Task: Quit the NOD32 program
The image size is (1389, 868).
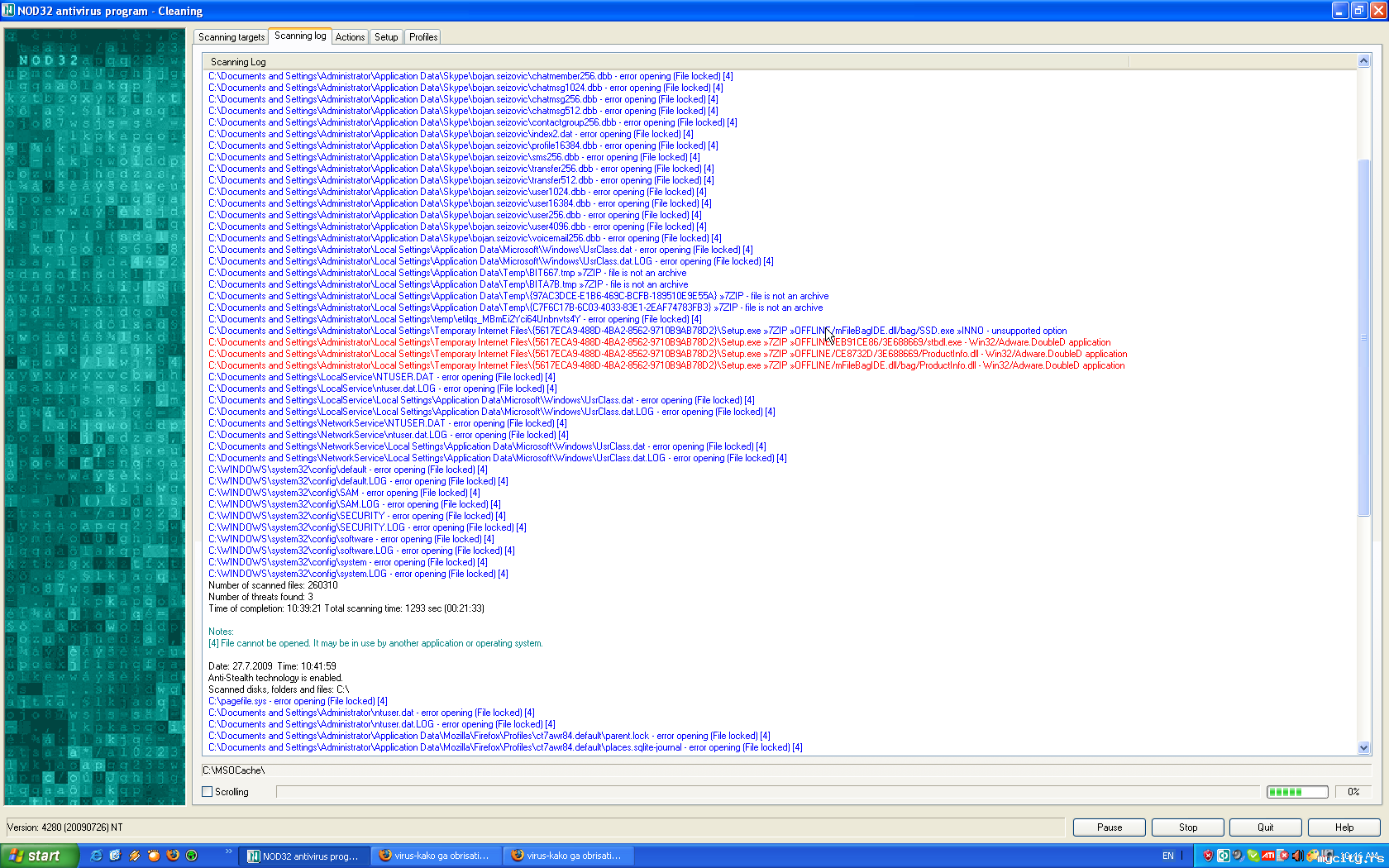Action: (x=1266, y=827)
